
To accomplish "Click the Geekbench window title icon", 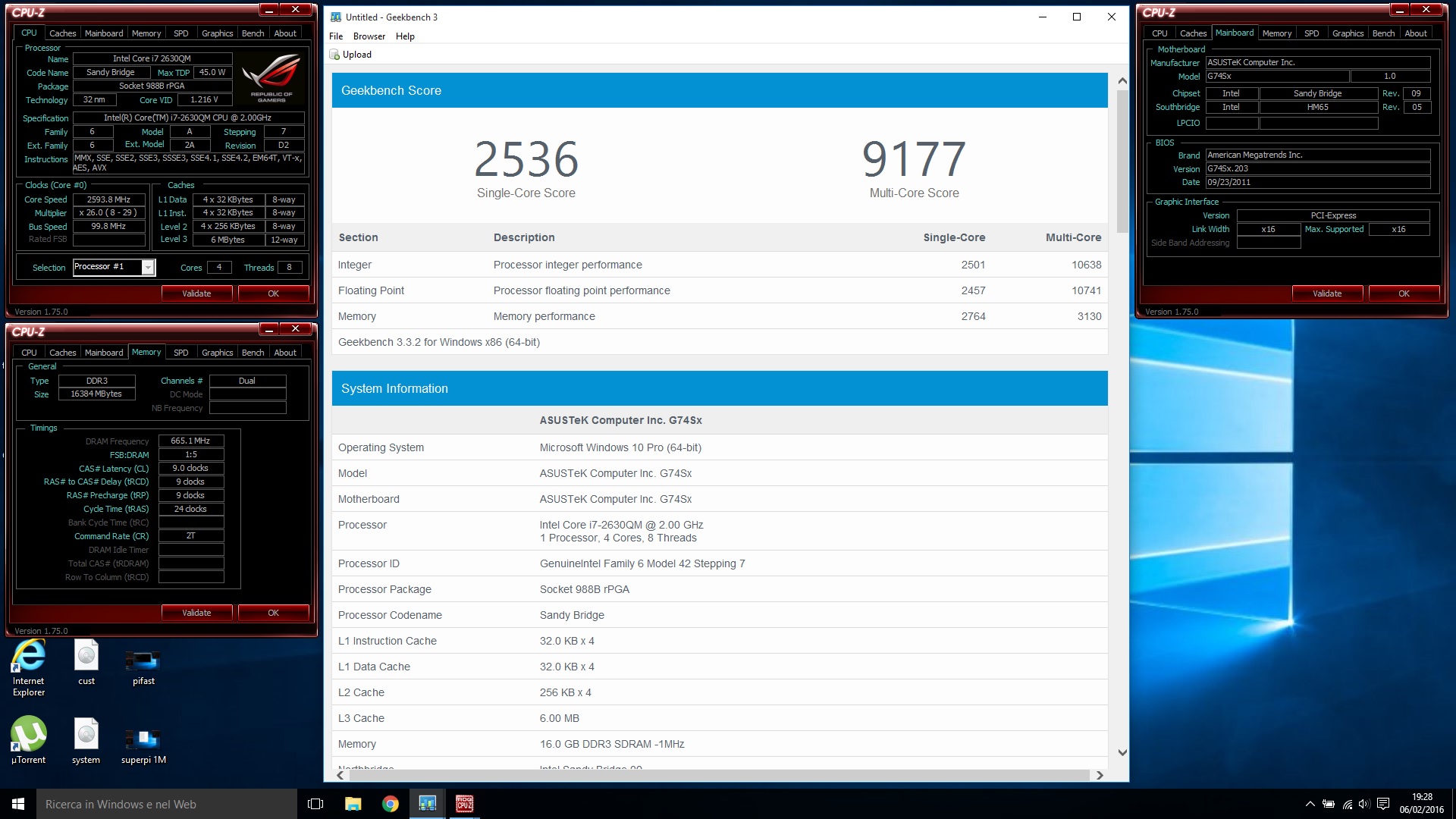I will [336, 17].
